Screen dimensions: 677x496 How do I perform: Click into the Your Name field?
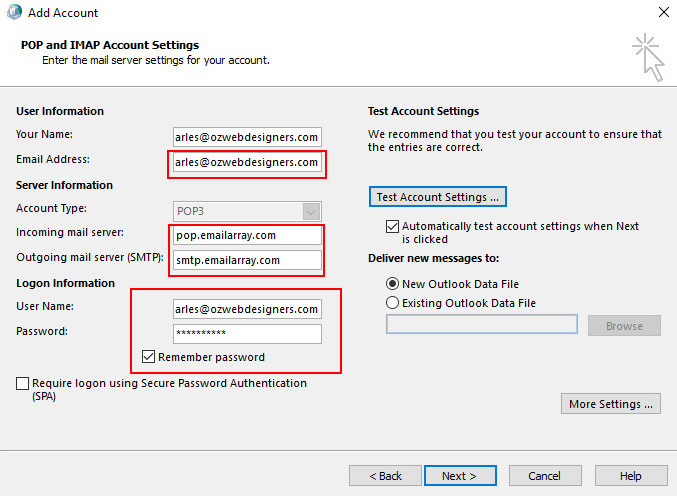tap(246, 137)
